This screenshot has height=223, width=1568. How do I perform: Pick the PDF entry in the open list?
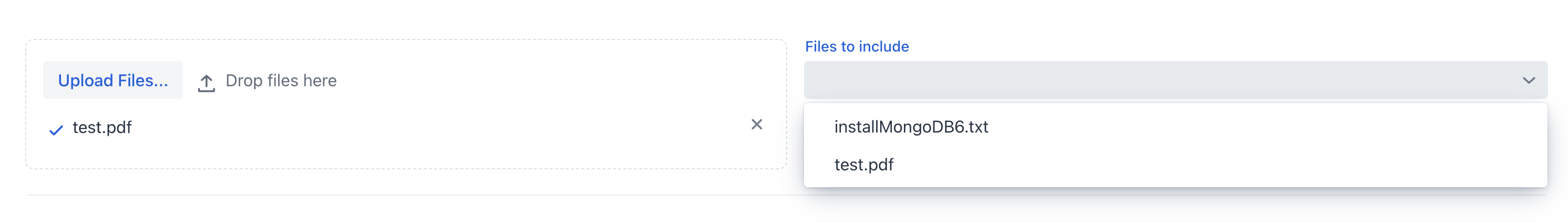pos(863,165)
